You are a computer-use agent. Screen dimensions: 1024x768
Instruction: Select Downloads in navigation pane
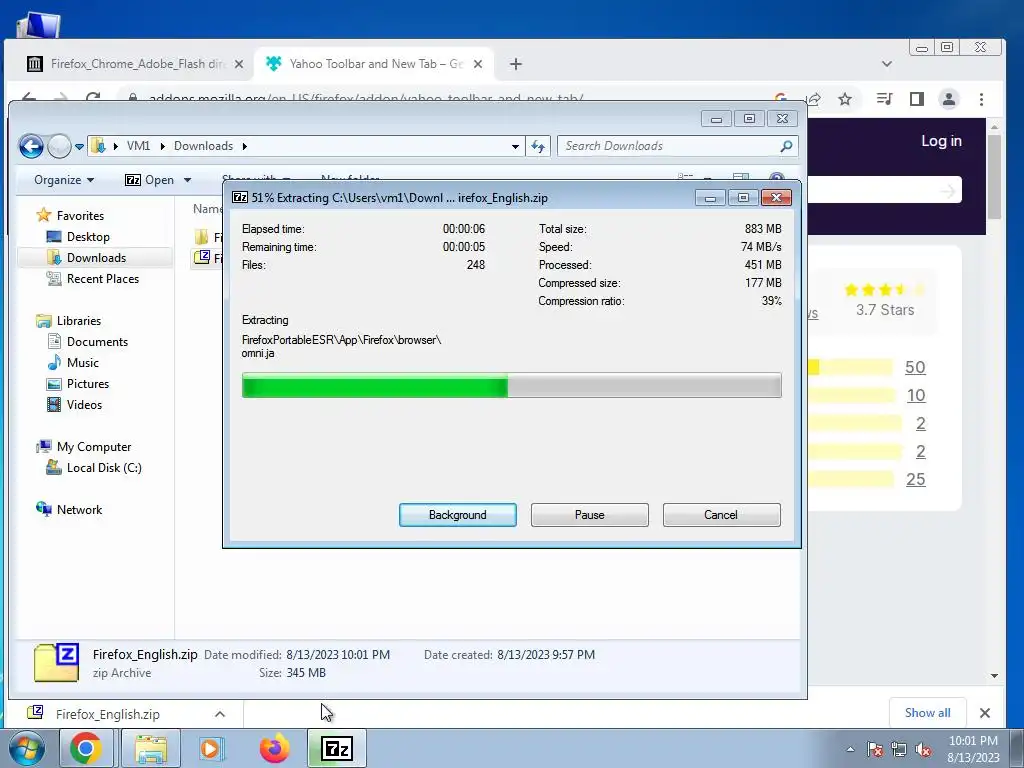95,257
